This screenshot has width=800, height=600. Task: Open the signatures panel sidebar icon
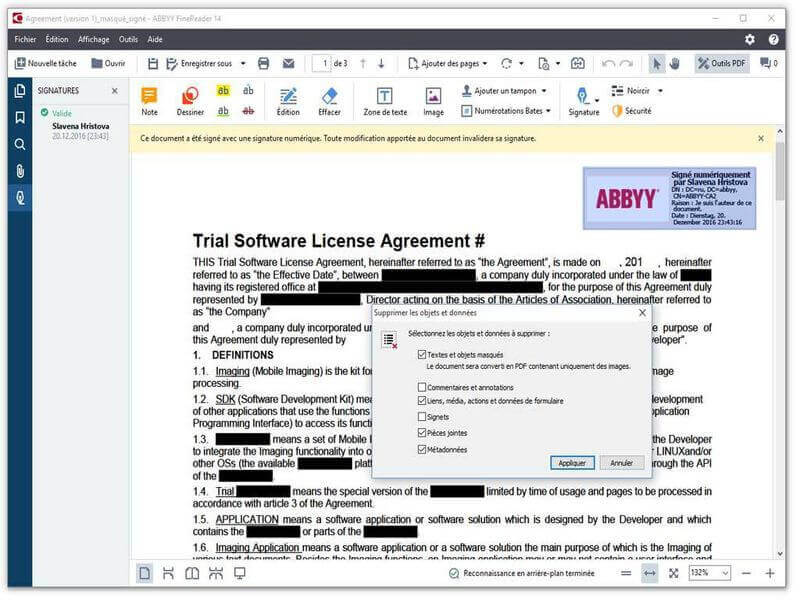pyautogui.click(x=20, y=198)
